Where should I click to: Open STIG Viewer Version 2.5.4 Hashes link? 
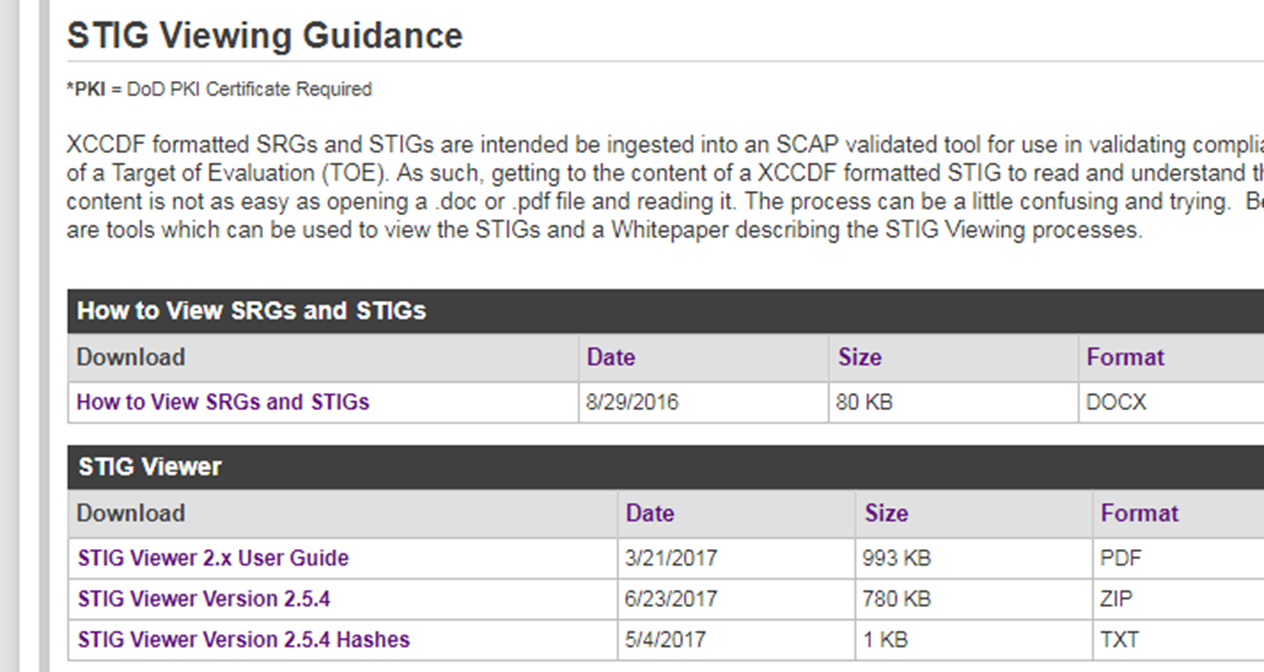click(x=244, y=640)
